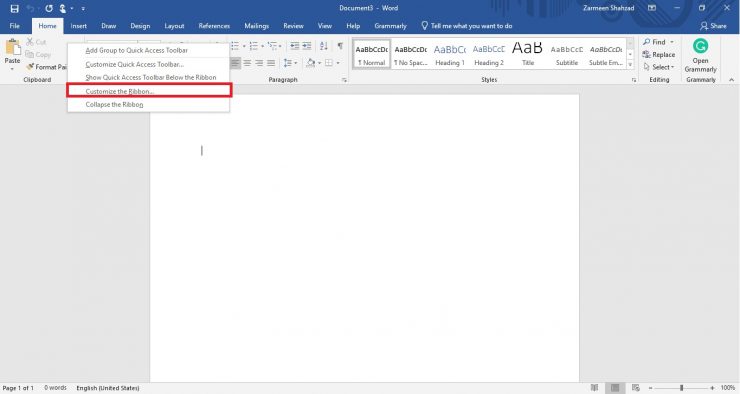This screenshot has height=394, width=740.
Task: Click the Sort icon in Paragraph group
Action: 323,46
